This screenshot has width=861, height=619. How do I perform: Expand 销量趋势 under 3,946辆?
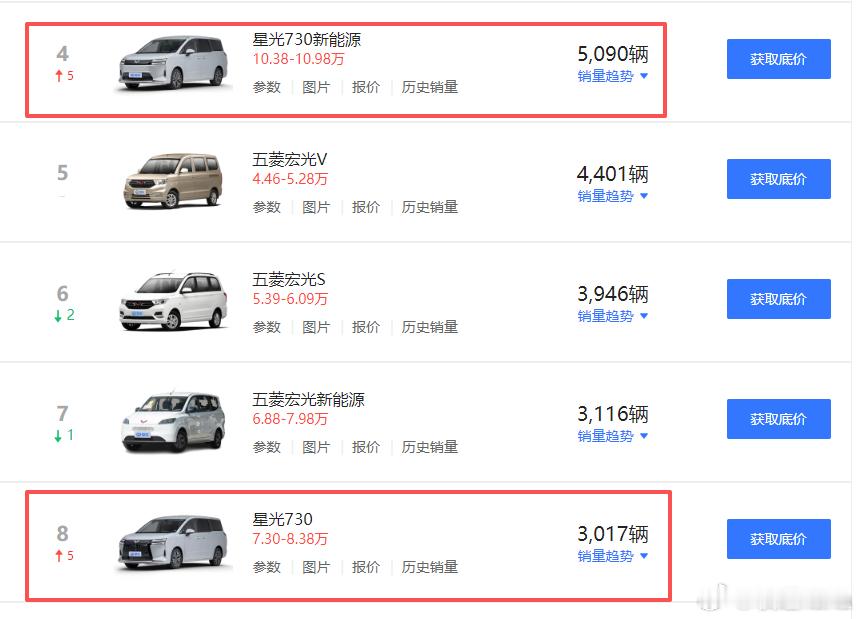[x=612, y=316]
